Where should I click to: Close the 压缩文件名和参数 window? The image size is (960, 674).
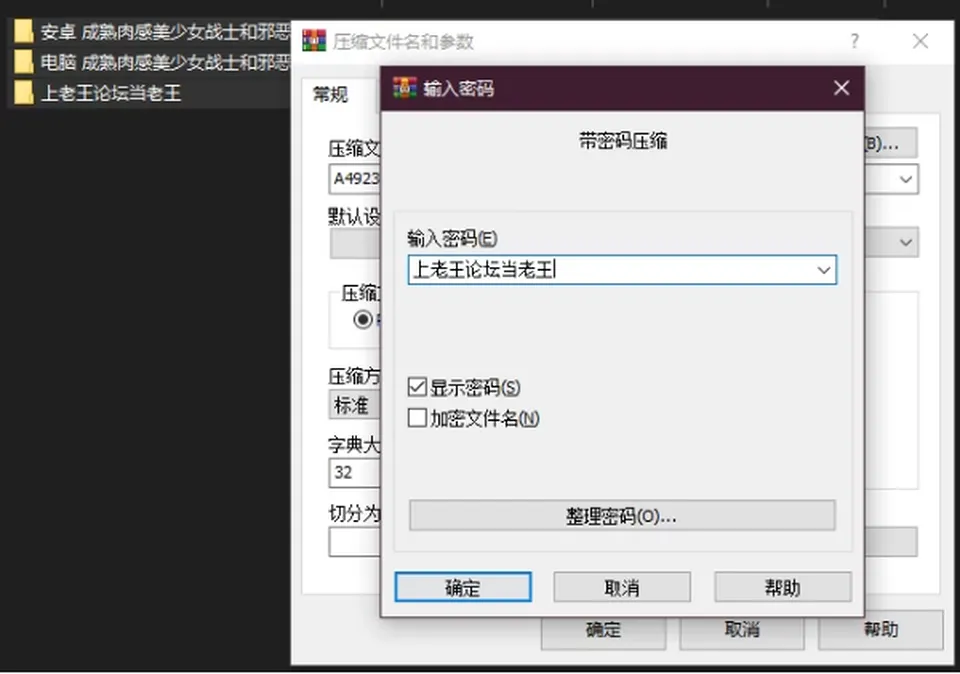tap(920, 41)
